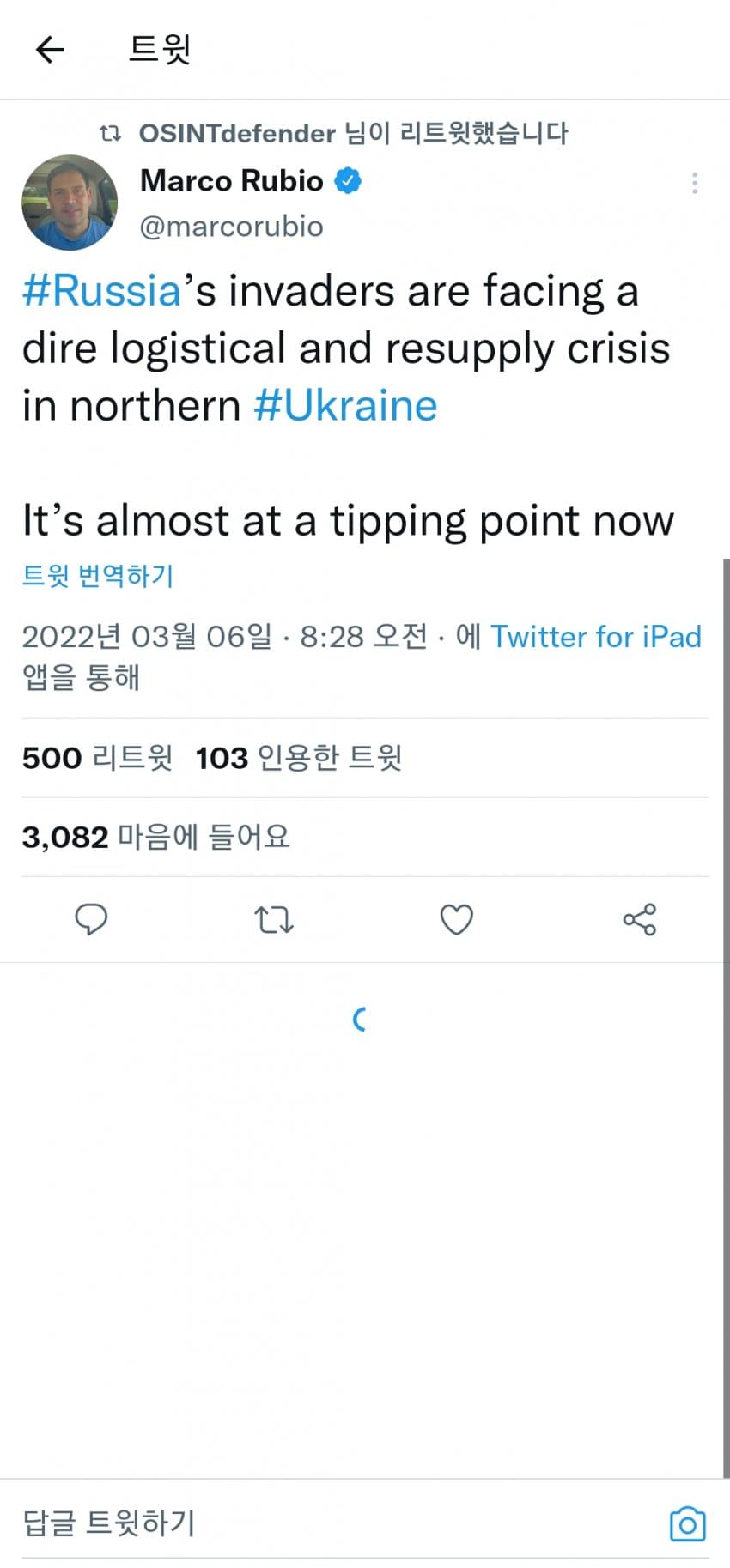Tap OSINTdefender retweeted label
The height and width of the screenshot is (1568, 730).
[352, 133]
